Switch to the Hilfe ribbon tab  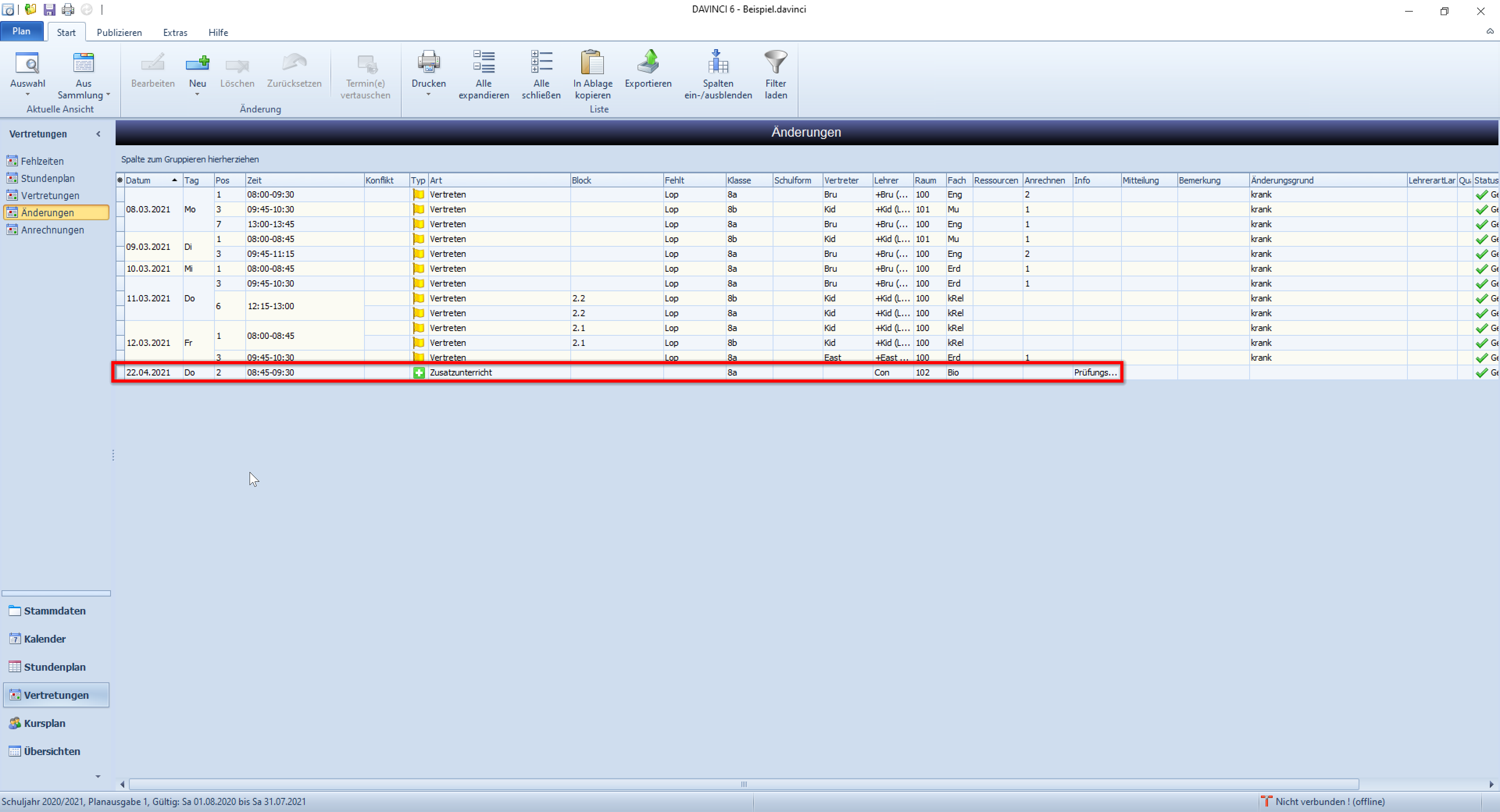(218, 32)
